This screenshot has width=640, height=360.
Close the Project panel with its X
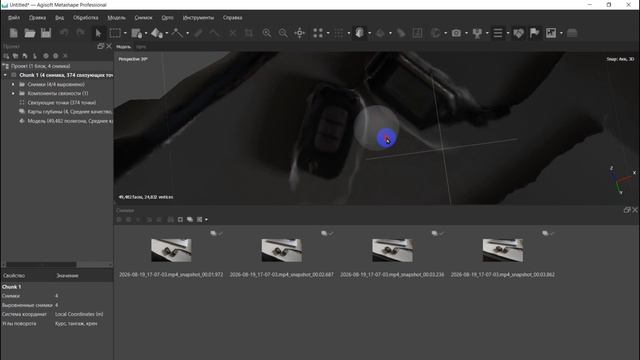tap(109, 47)
